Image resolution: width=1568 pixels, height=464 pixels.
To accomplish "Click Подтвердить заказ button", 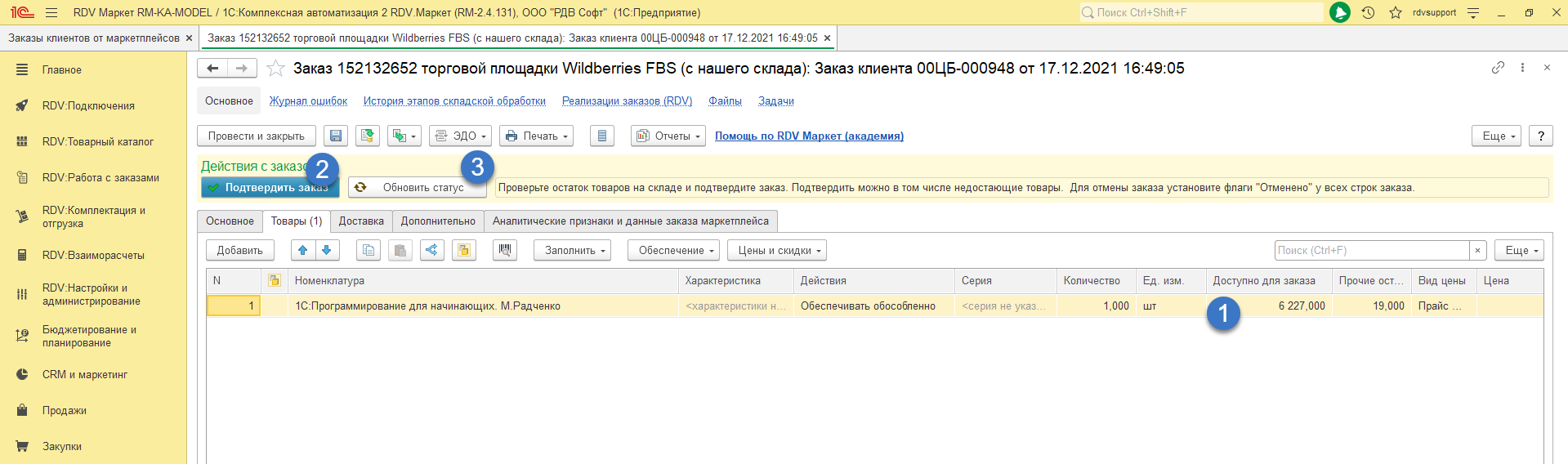I will pyautogui.click(x=270, y=188).
